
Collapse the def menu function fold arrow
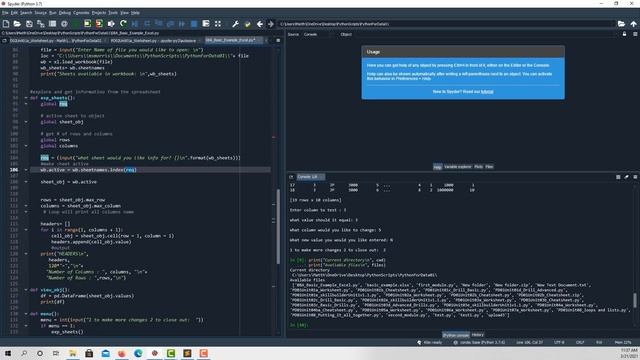[x=26, y=314]
